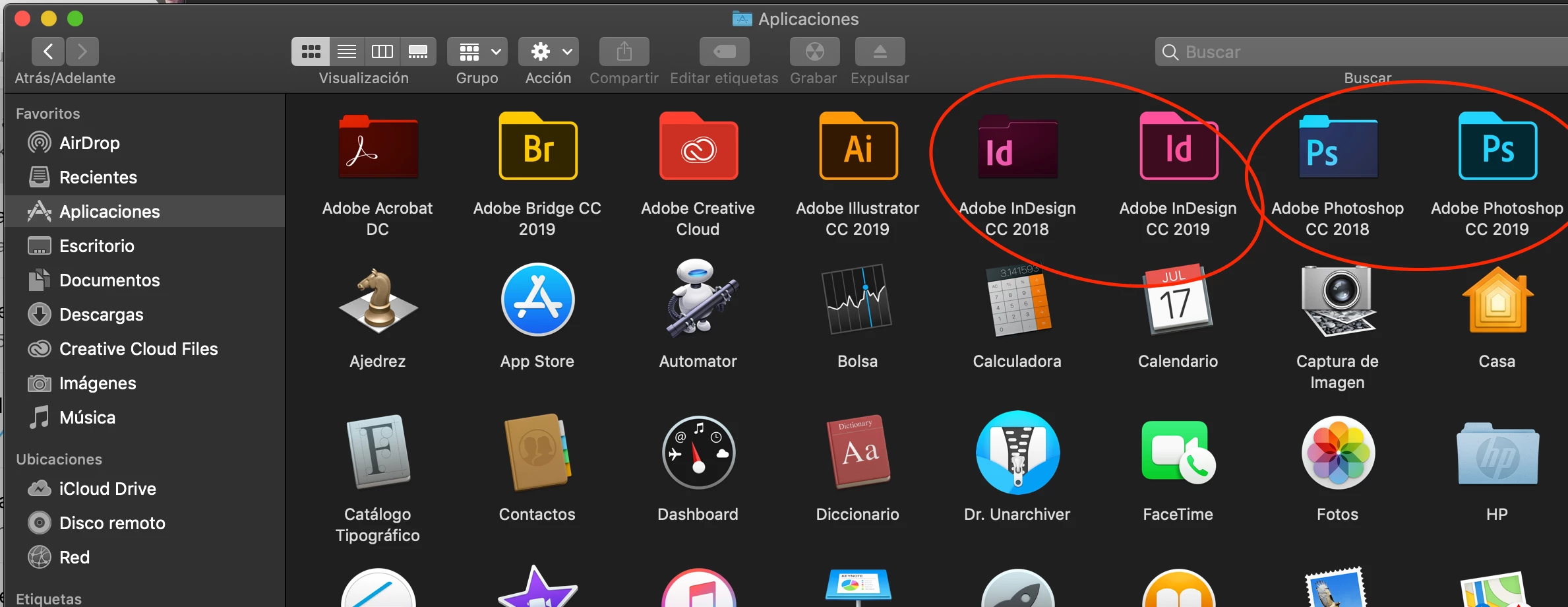
Task: Select the Calculadora app icon
Action: pos(1017,300)
